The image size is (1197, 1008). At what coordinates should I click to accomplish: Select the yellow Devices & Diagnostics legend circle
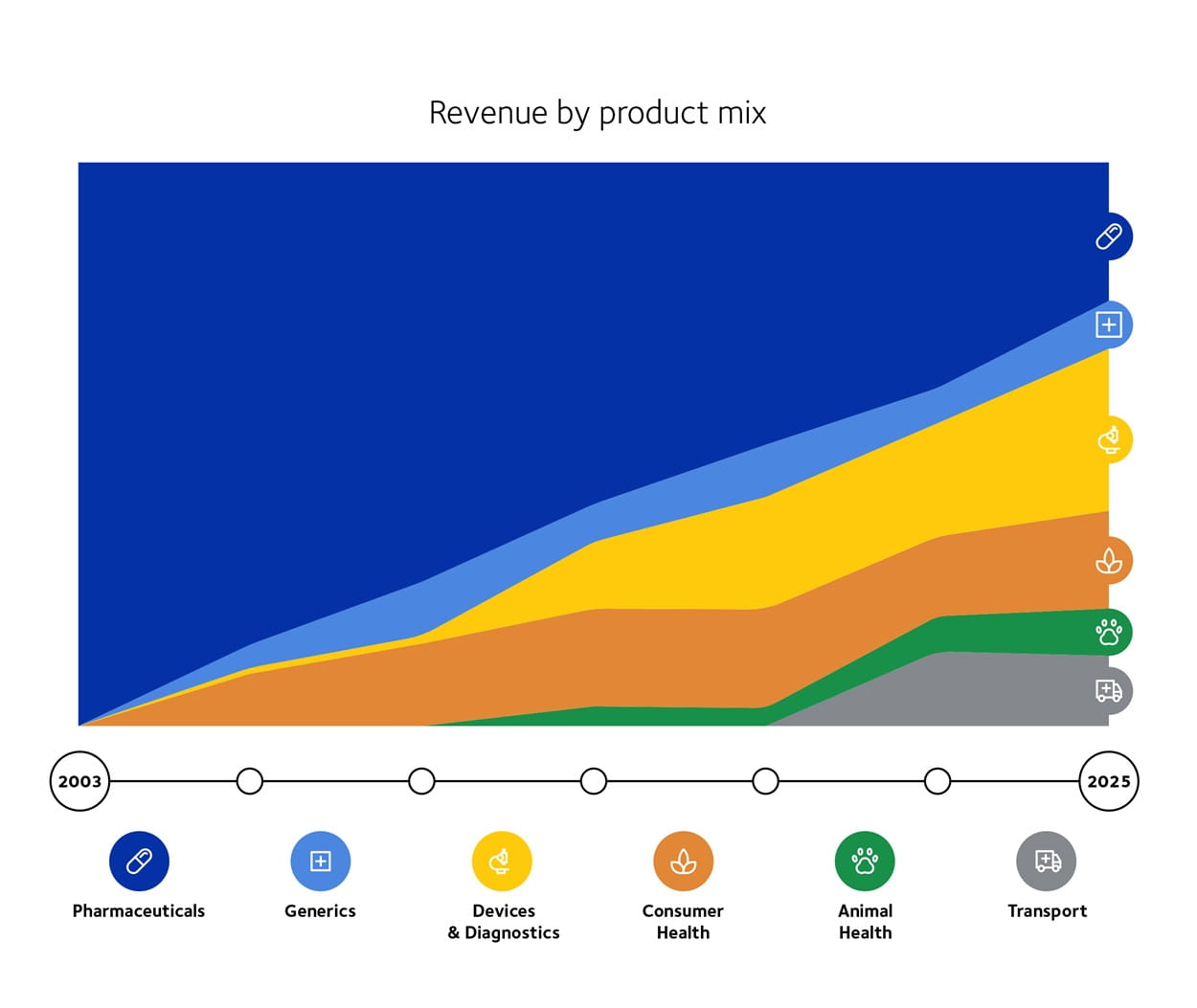click(x=503, y=860)
